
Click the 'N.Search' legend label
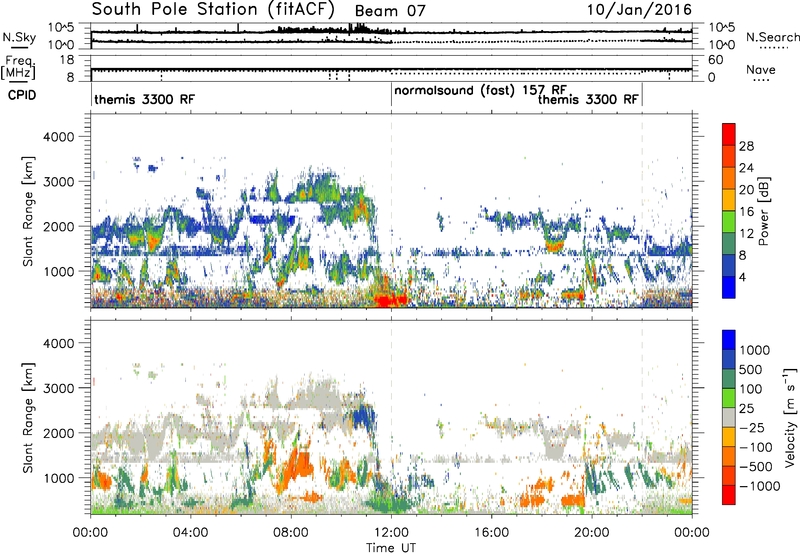(x=773, y=37)
